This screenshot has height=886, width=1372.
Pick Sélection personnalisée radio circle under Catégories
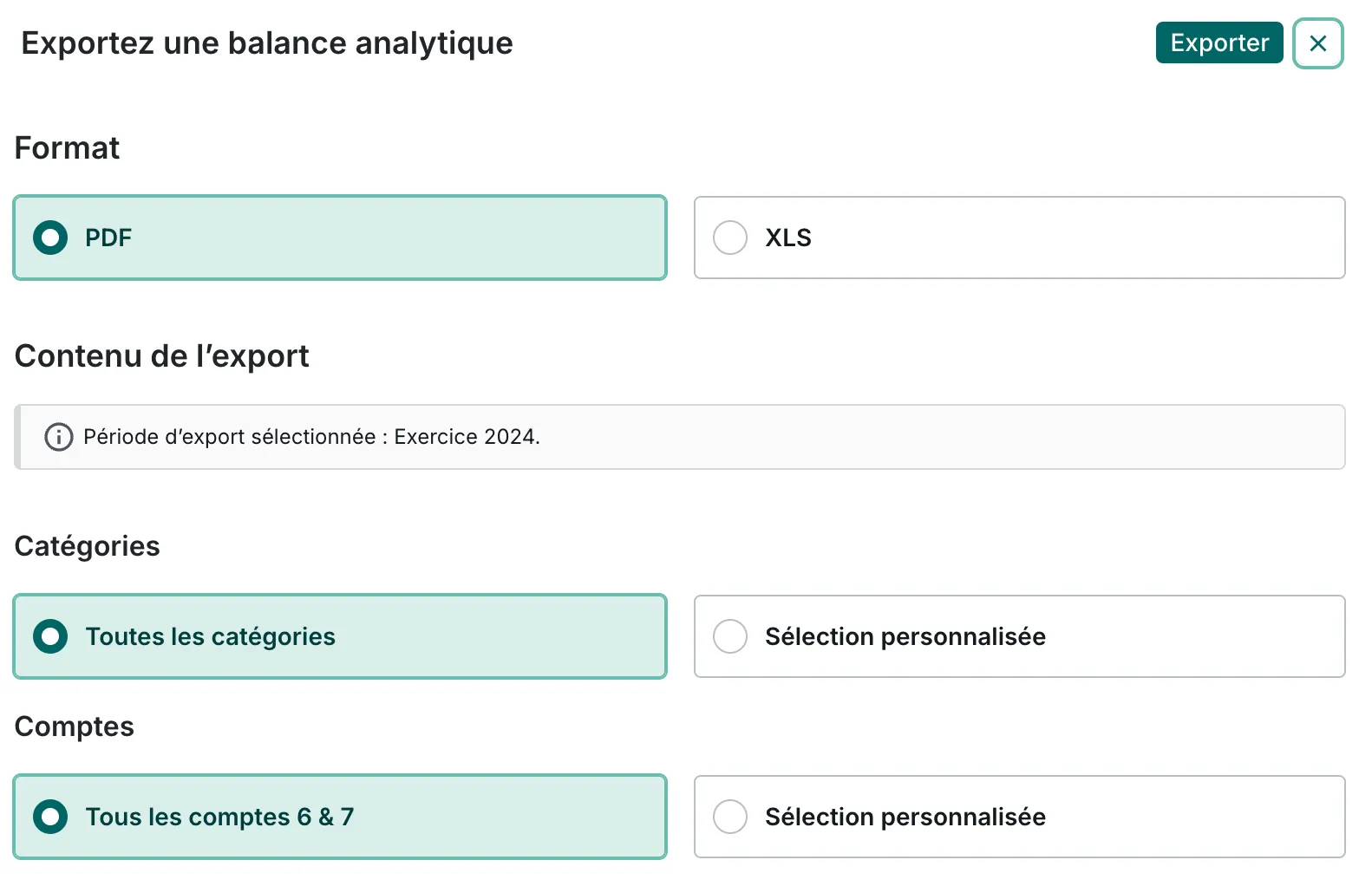[x=729, y=636]
